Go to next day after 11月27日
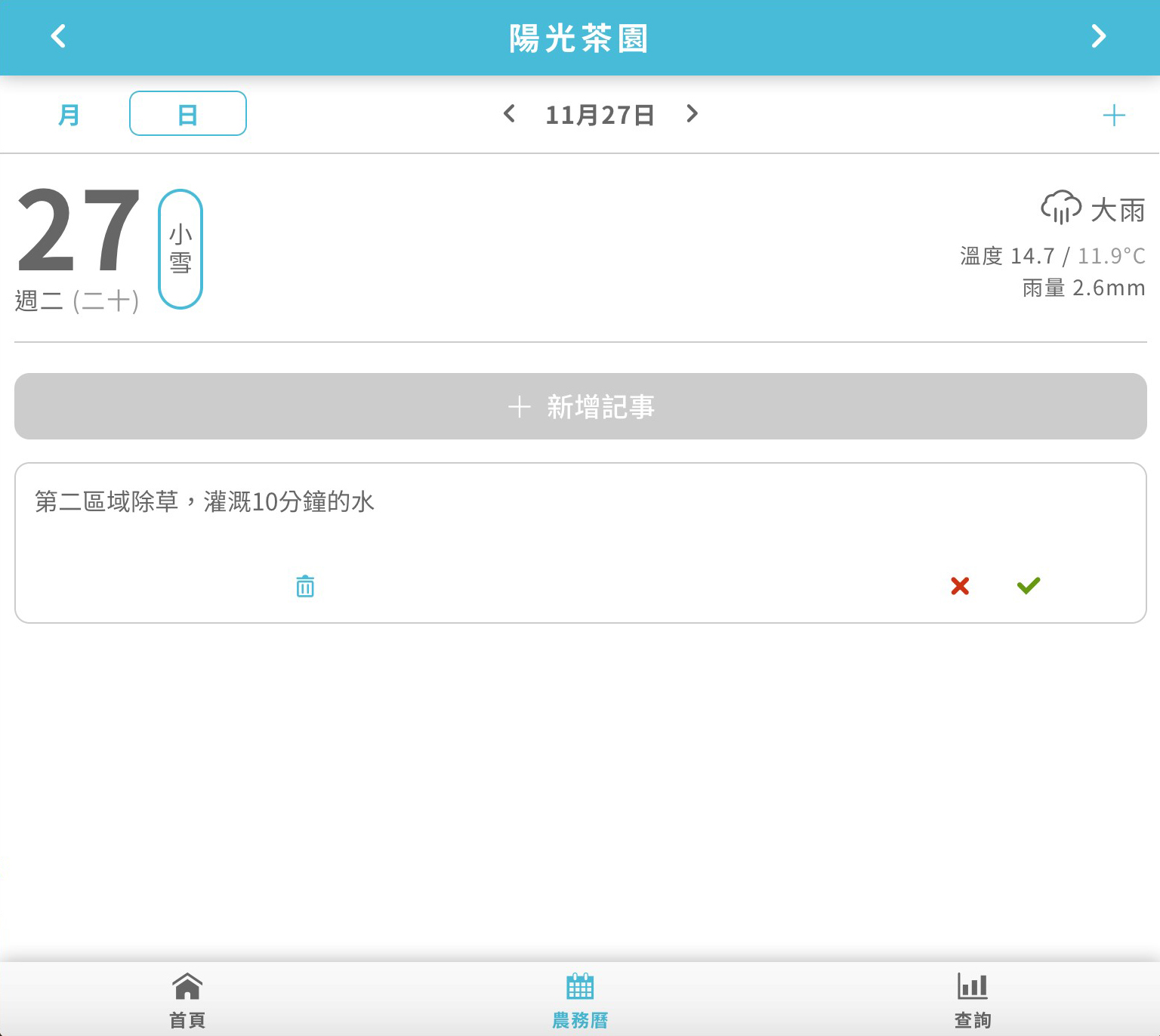This screenshot has height=1036, width=1160. pos(692,114)
